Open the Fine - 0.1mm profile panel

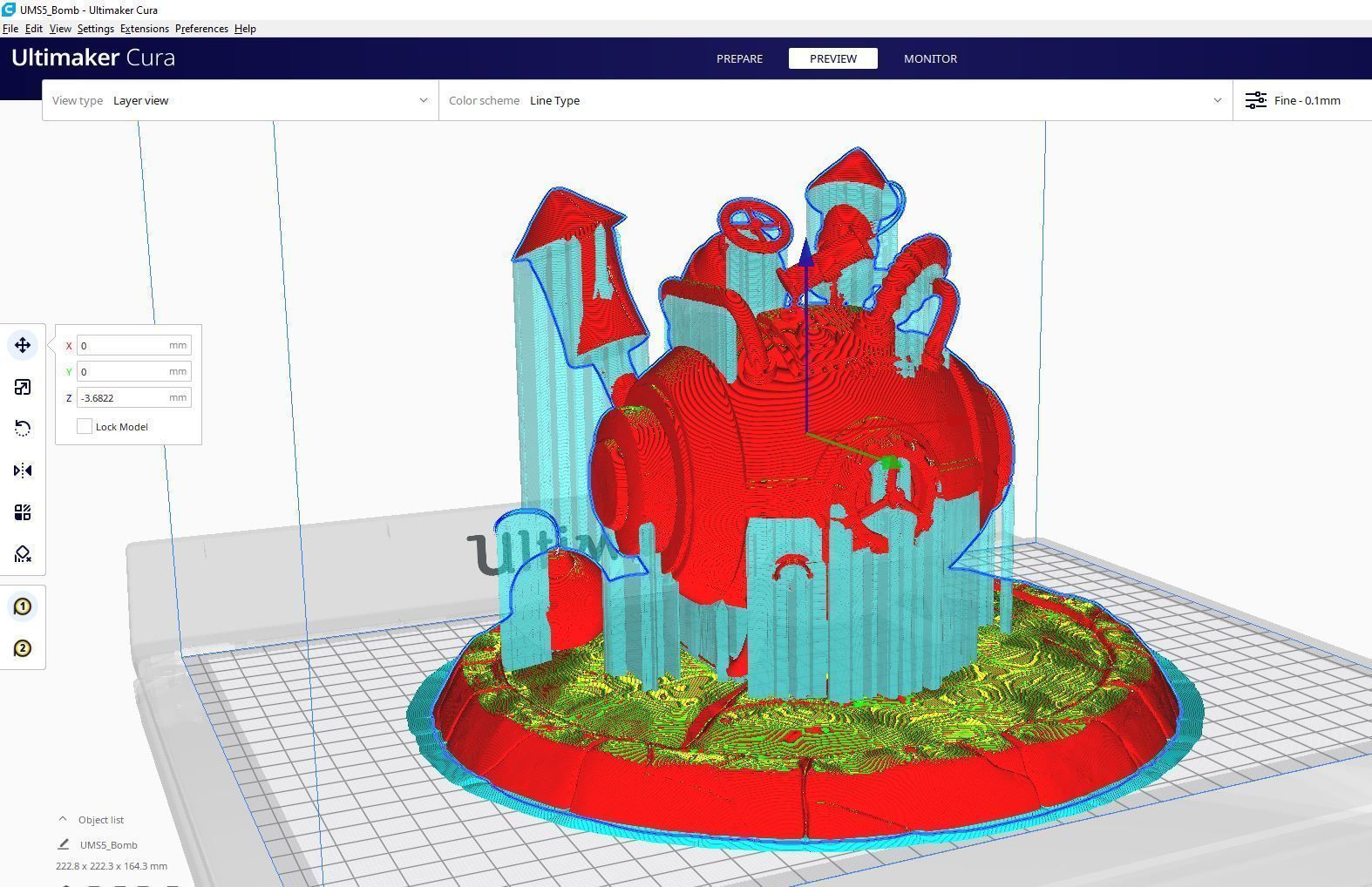pyautogui.click(x=1302, y=100)
